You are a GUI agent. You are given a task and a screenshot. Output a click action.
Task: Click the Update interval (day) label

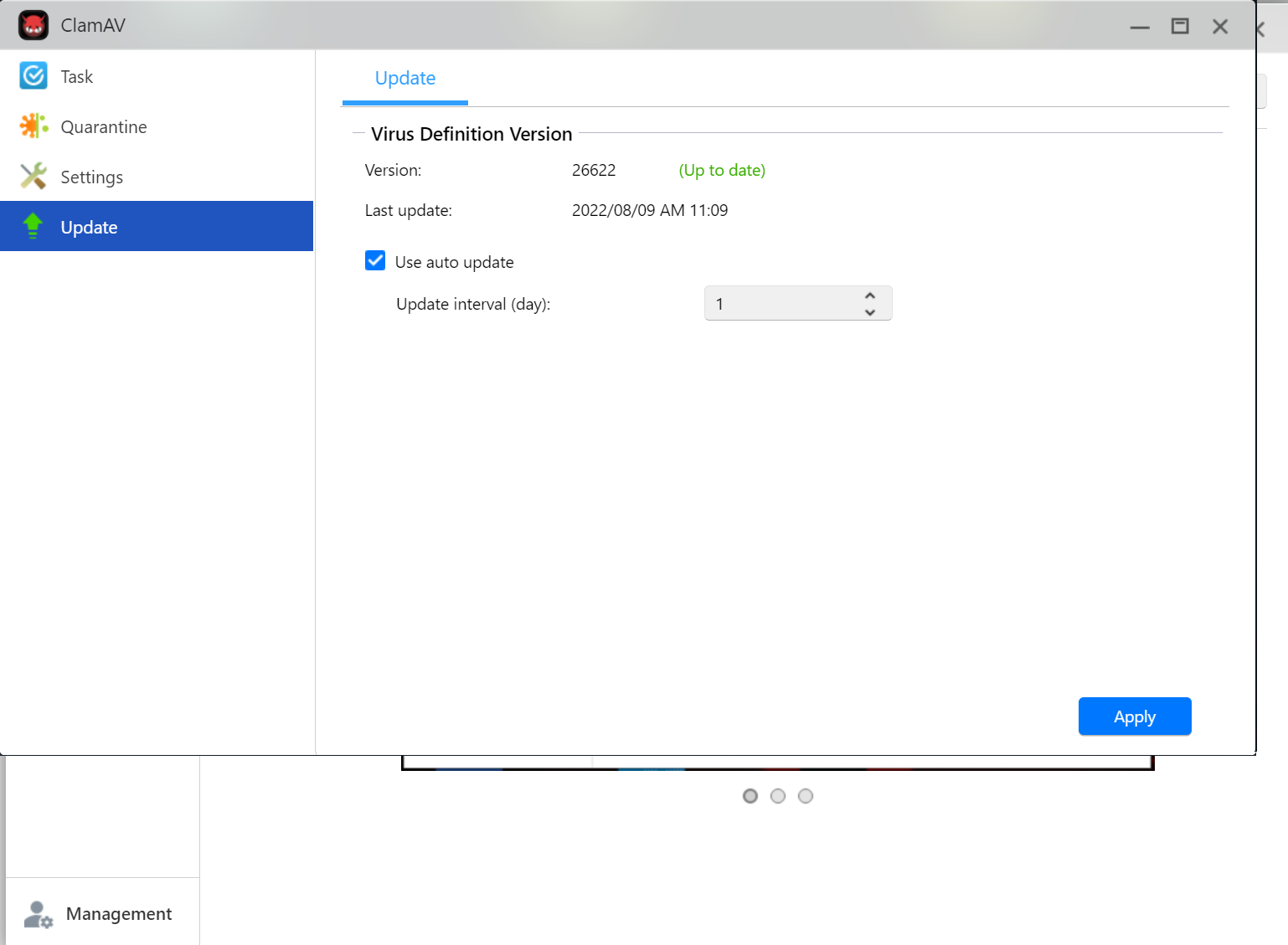473,304
